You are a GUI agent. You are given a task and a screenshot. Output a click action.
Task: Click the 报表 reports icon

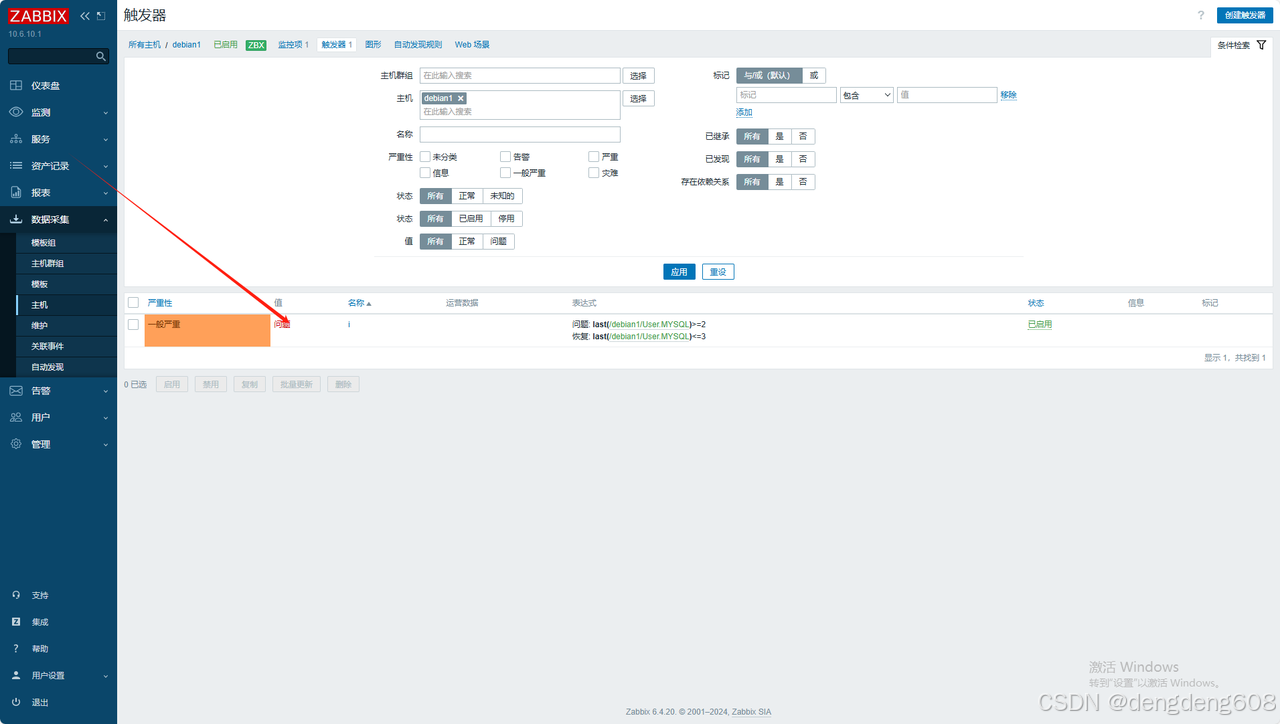point(16,192)
